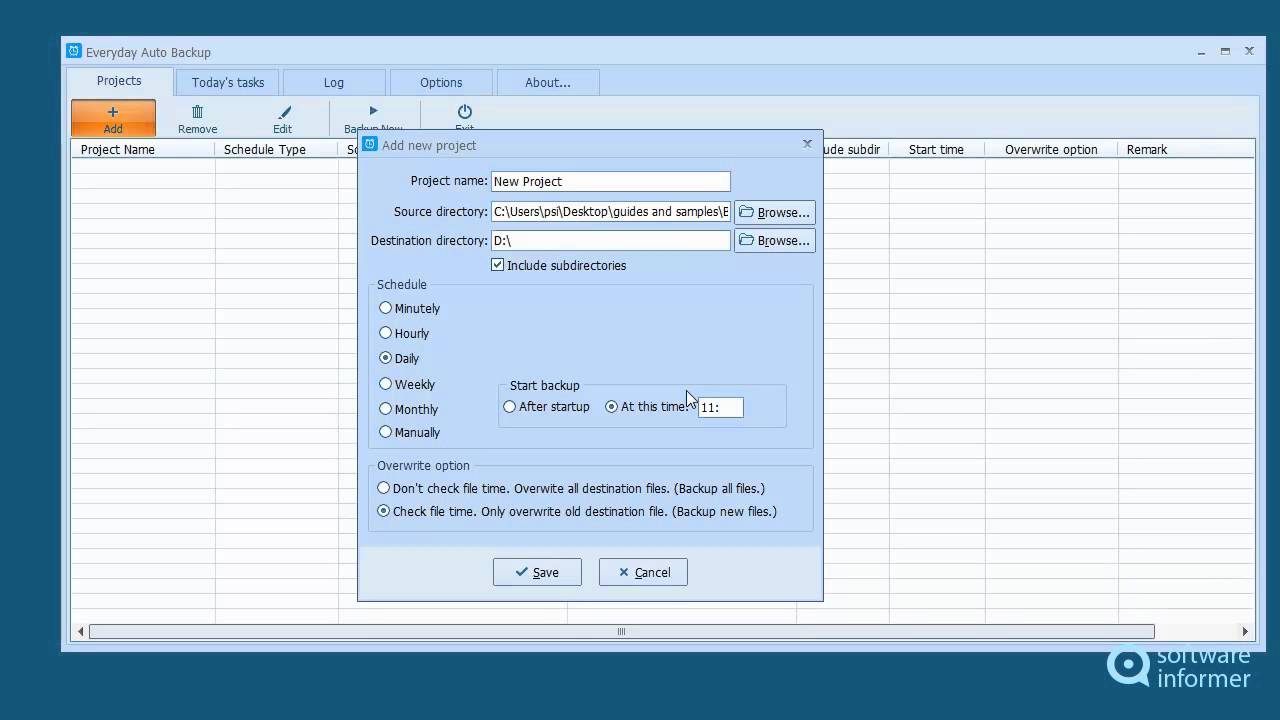Close the Add new project dialog
This screenshot has height=720, width=1280.
click(807, 144)
